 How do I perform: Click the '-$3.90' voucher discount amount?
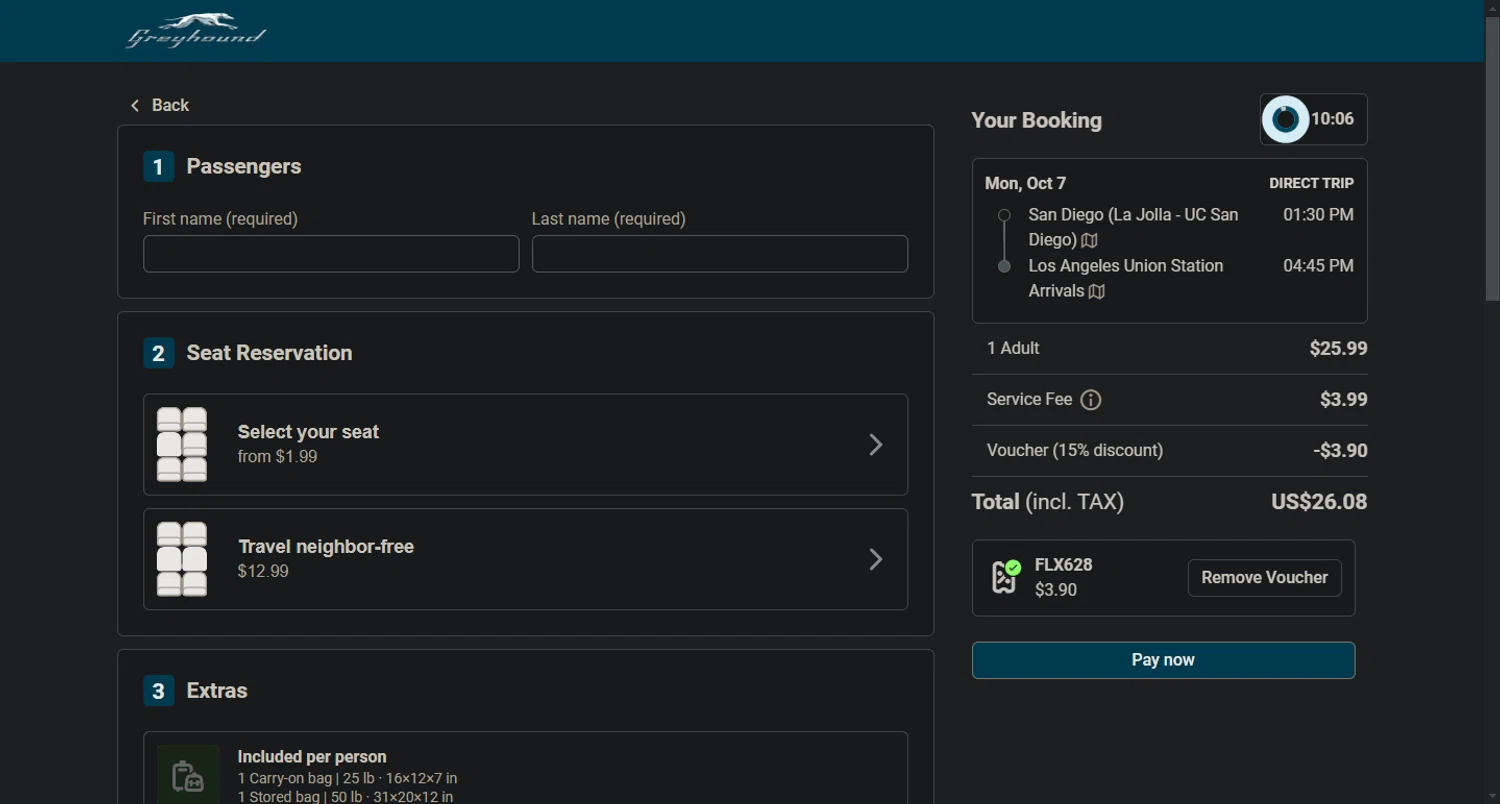tap(1340, 451)
